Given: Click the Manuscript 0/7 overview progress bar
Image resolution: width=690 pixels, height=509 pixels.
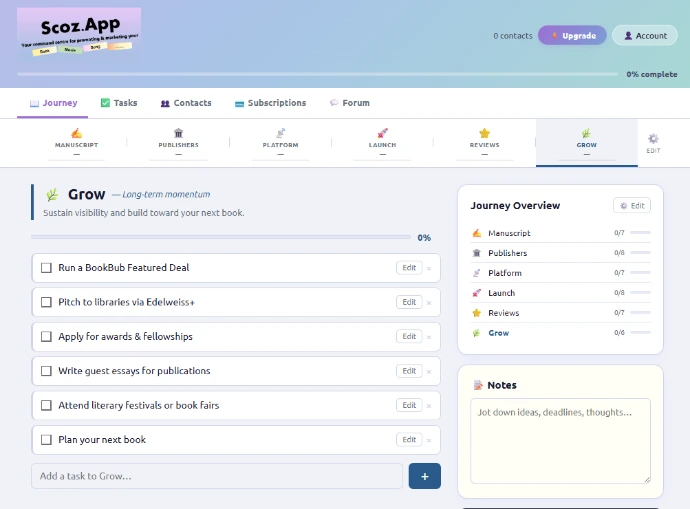Looking at the screenshot, I should [640, 233].
